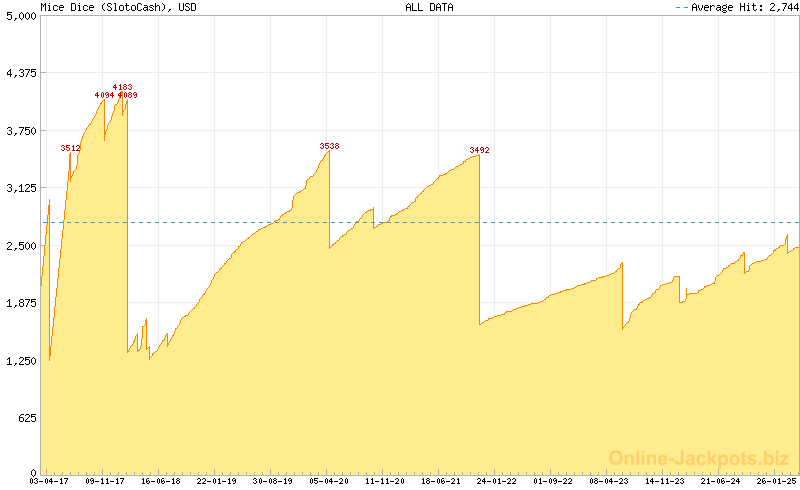800x490 pixels.
Task: Click the 4183 peak value label
Action: click(x=122, y=87)
